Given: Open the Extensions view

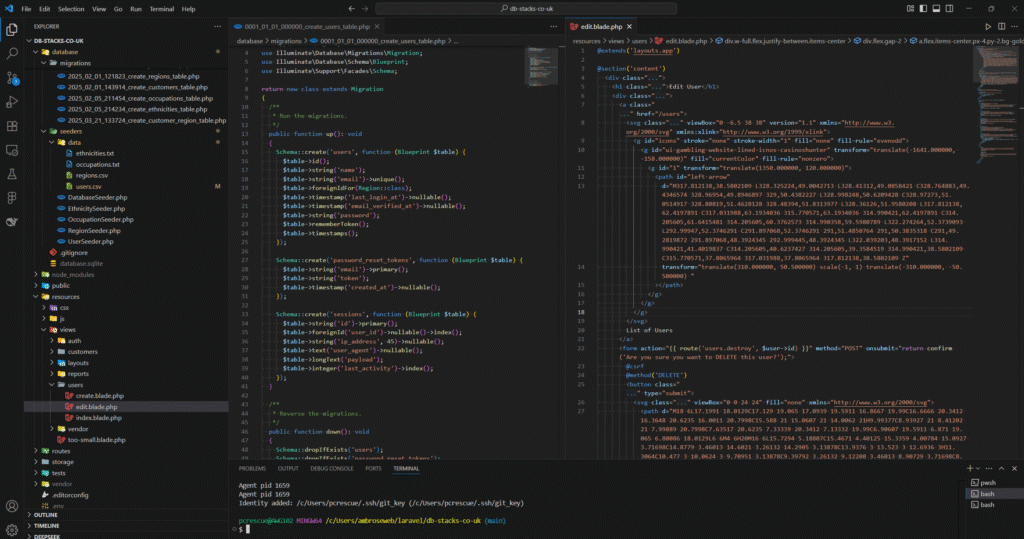Looking at the screenshot, I should 12,126.
